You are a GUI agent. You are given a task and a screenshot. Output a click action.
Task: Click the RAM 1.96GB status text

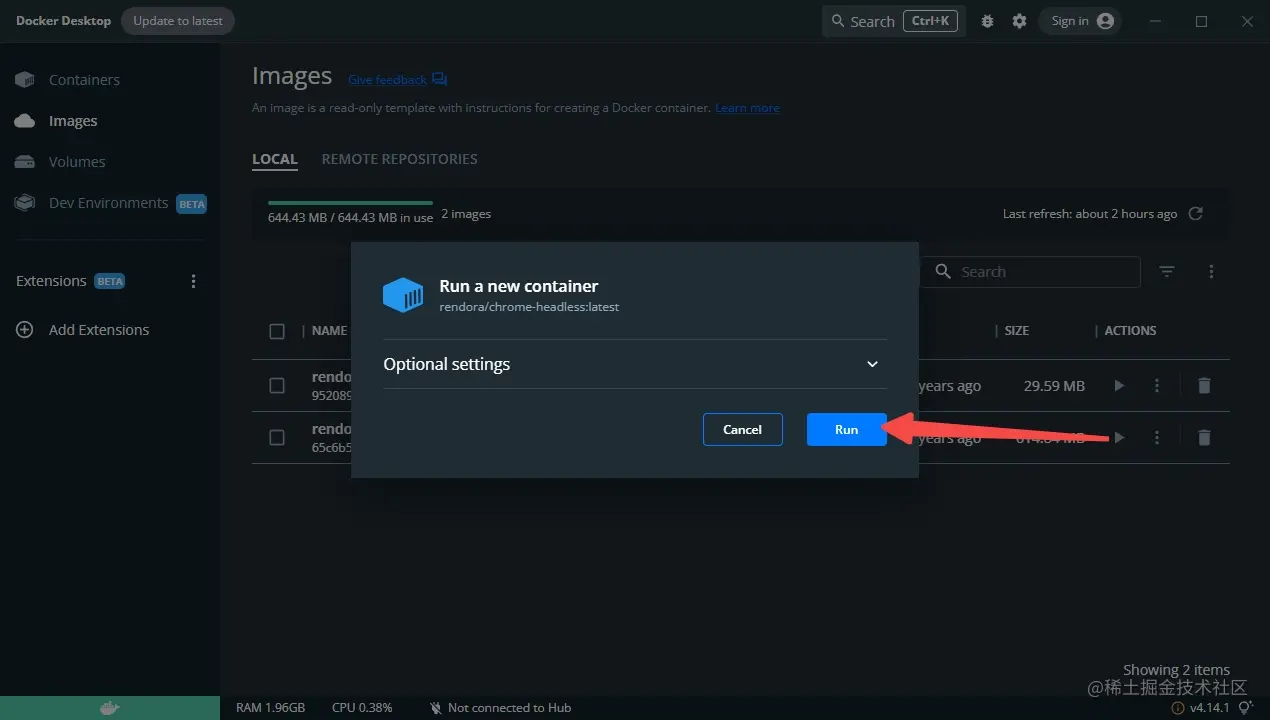pos(270,708)
